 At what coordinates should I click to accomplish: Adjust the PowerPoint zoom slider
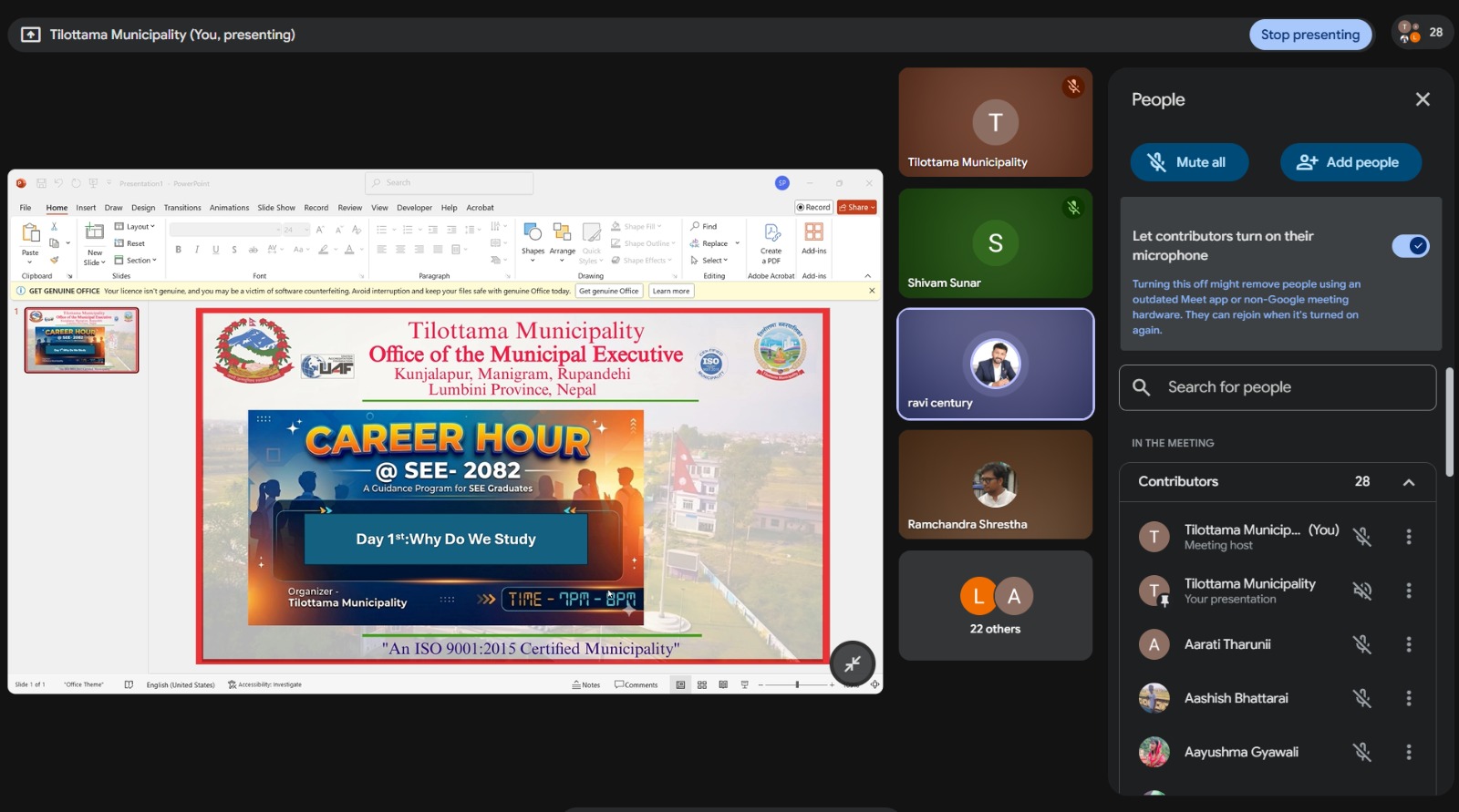797,684
